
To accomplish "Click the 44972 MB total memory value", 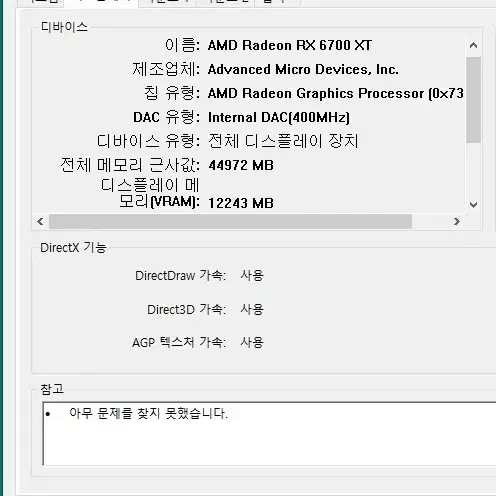I will pos(241,165).
